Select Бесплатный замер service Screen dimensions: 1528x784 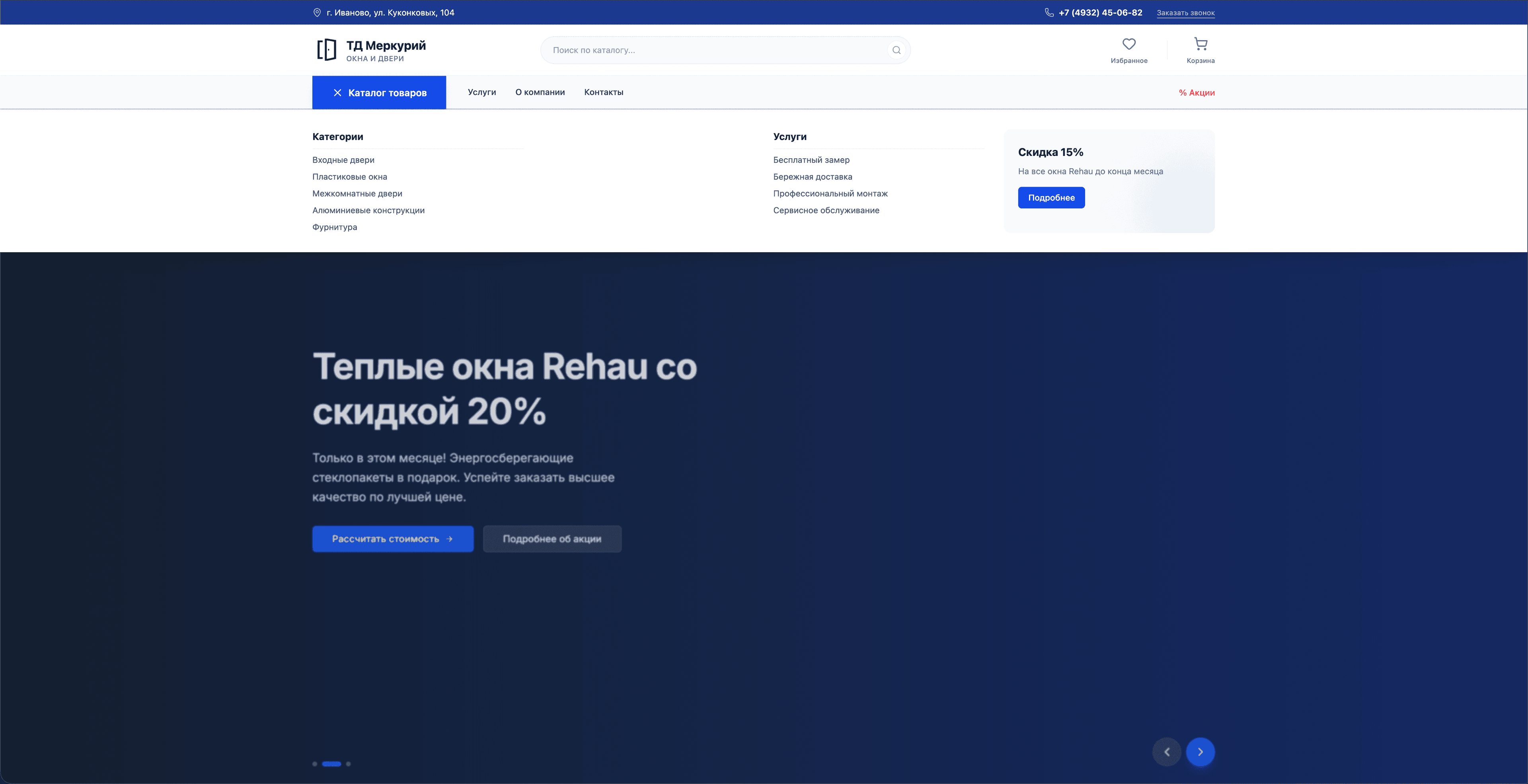click(811, 160)
